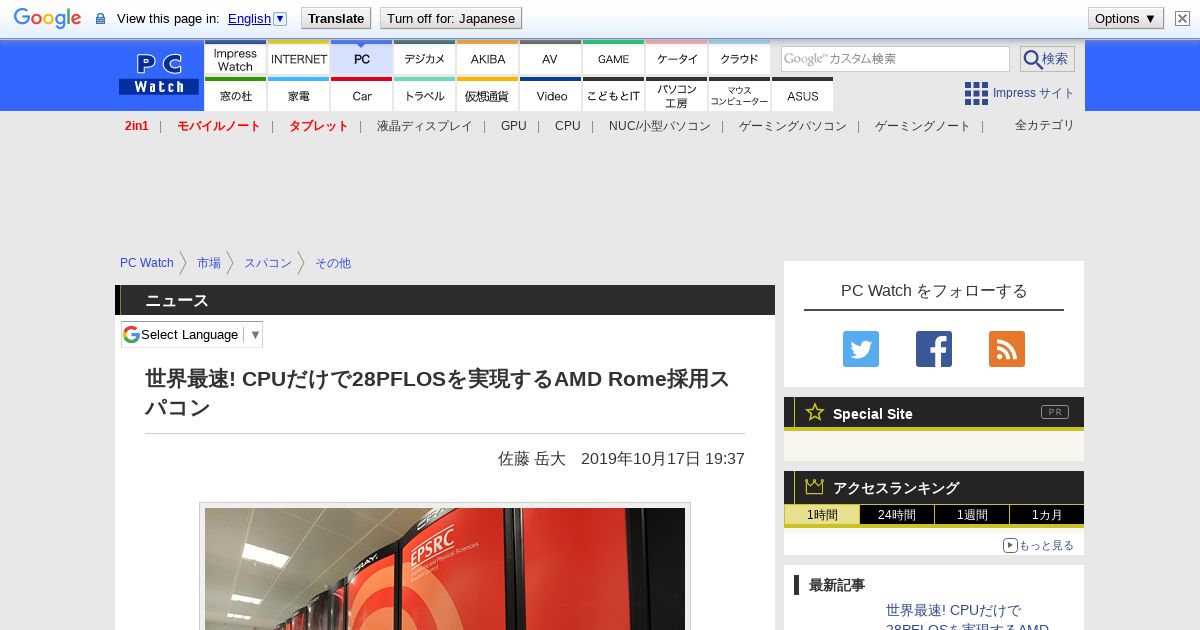Click the PC Watch site logo
1200x630 pixels.
(x=159, y=74)
